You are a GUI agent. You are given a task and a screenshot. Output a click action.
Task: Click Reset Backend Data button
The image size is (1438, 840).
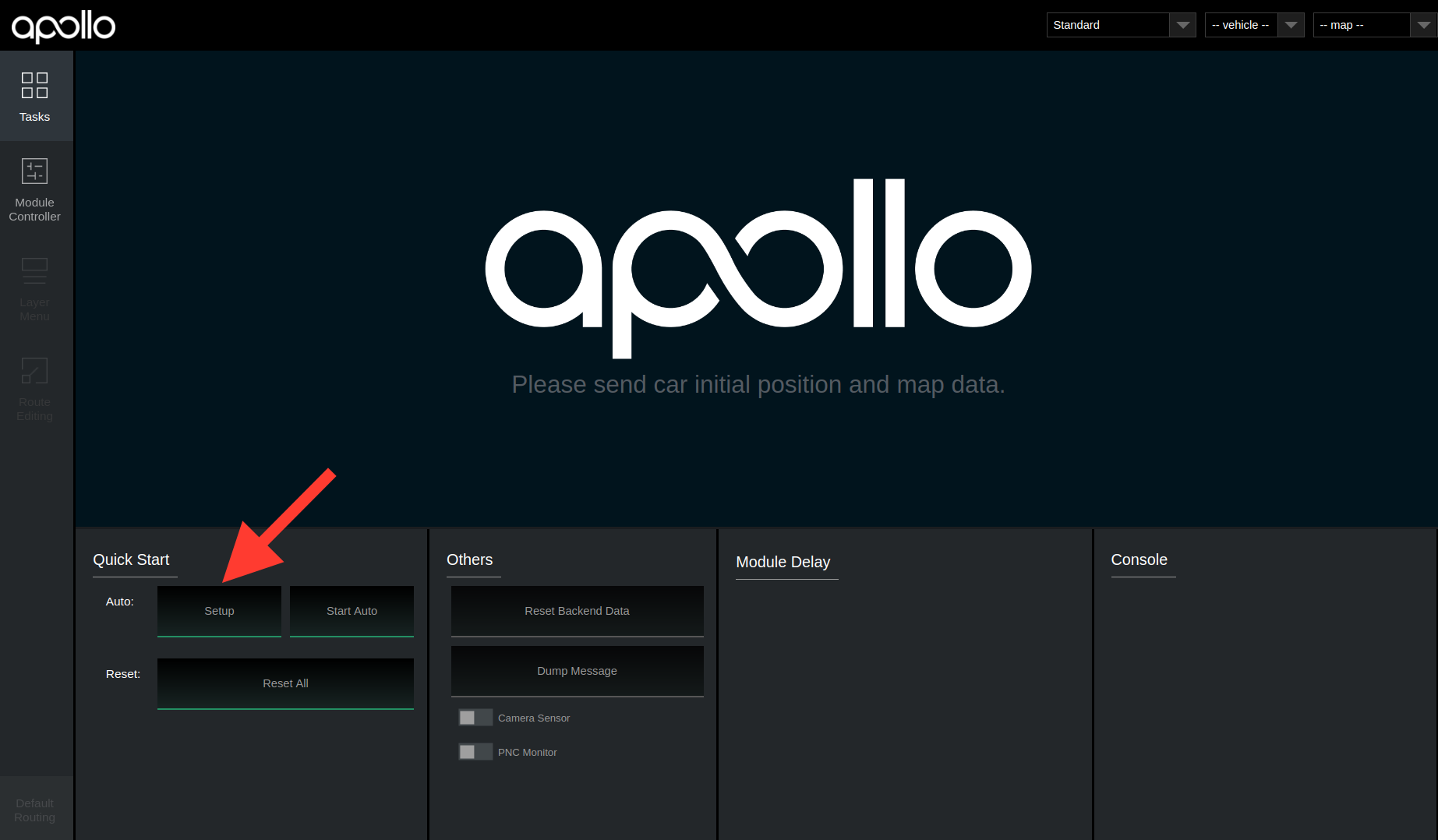[577, 611]
